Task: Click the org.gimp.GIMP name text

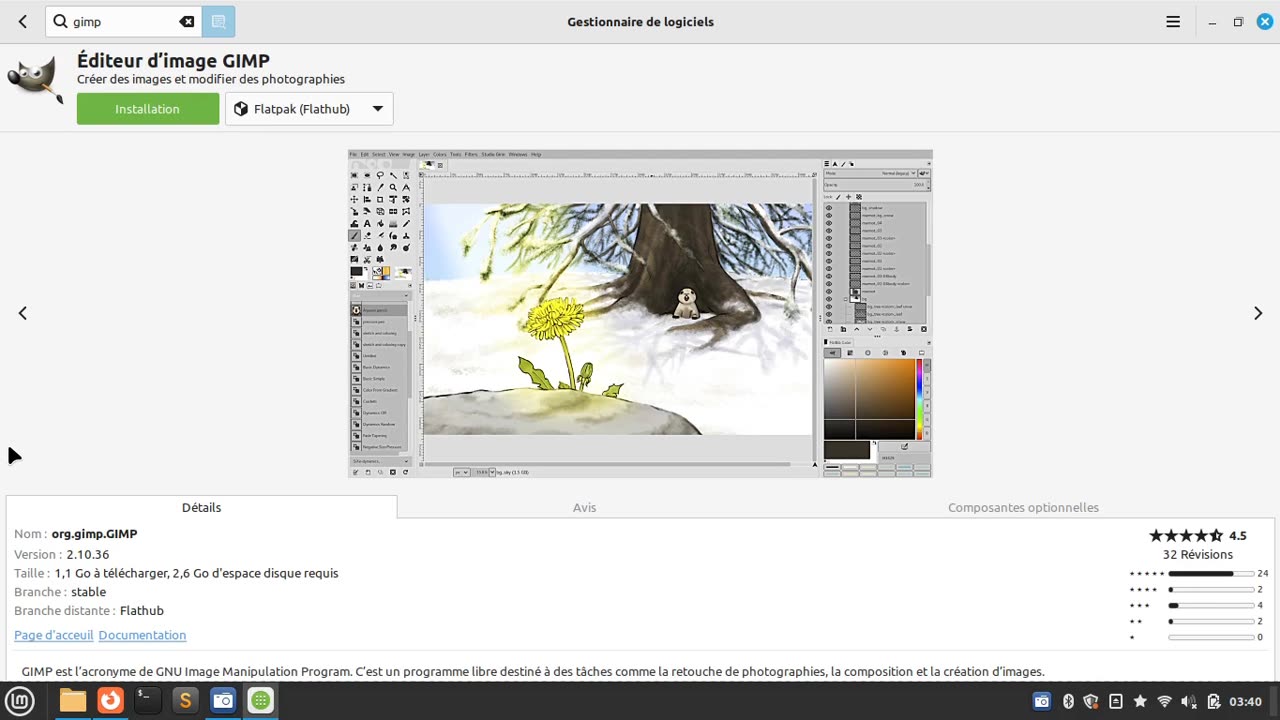Action: (x=94, y=534)
